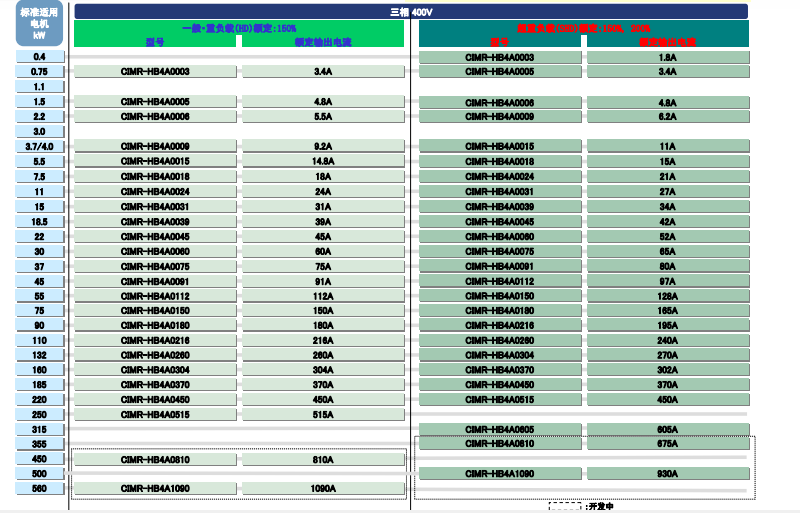Select the 3.7/4.0 kW row label

point(40,146)
